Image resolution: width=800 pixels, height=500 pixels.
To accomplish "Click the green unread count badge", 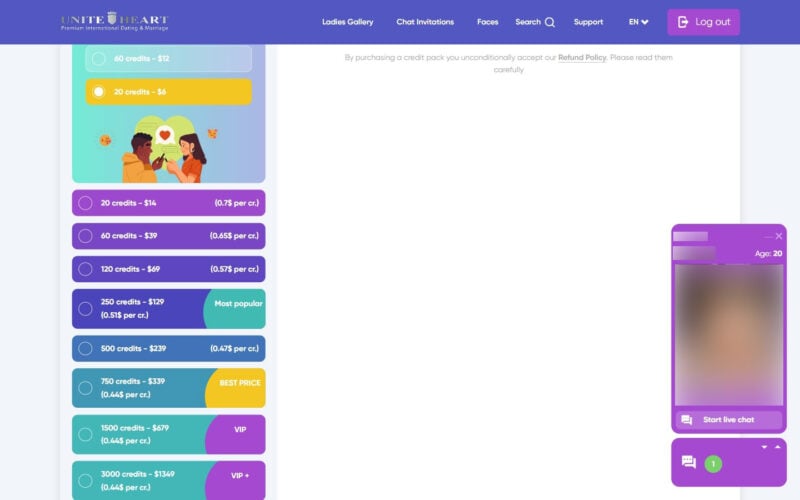I will tap(713, 464).
